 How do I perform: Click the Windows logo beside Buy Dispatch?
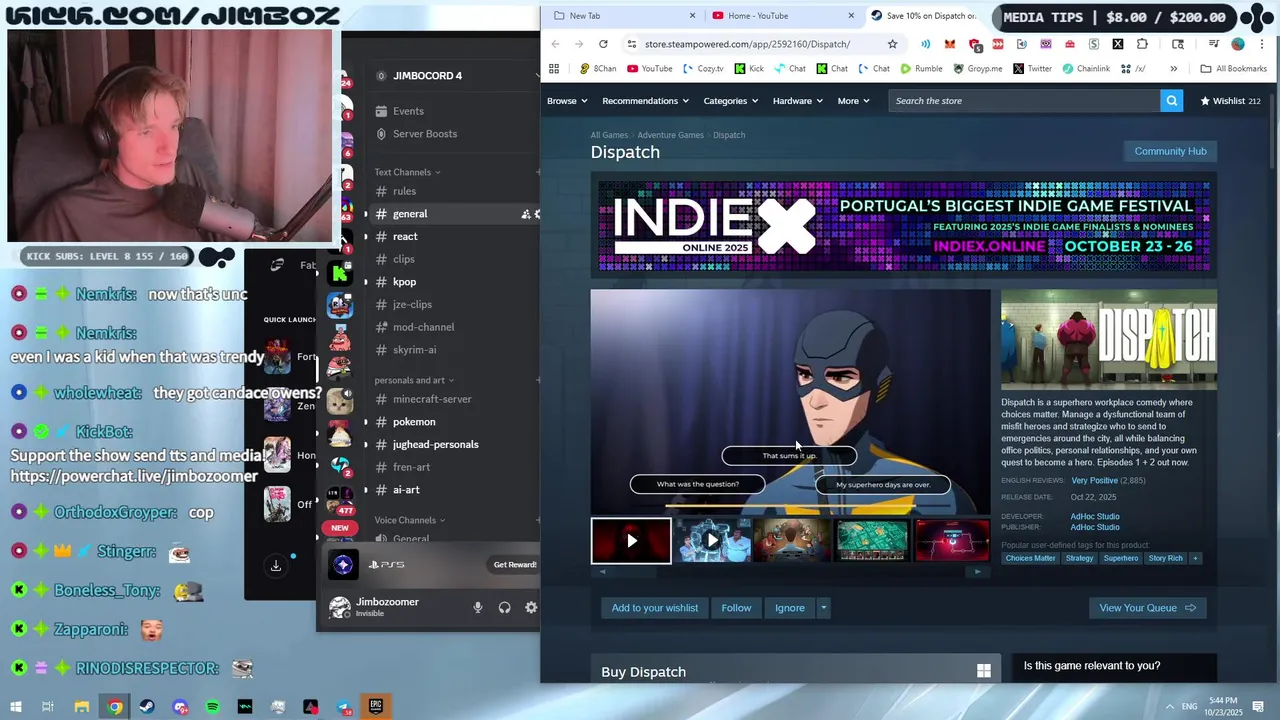point(984,671)
